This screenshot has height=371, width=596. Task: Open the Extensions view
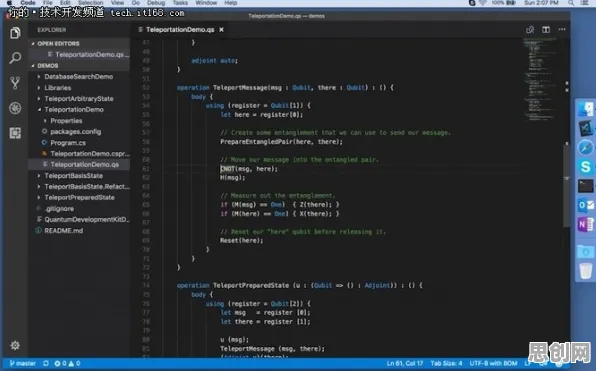click(15, 133)
